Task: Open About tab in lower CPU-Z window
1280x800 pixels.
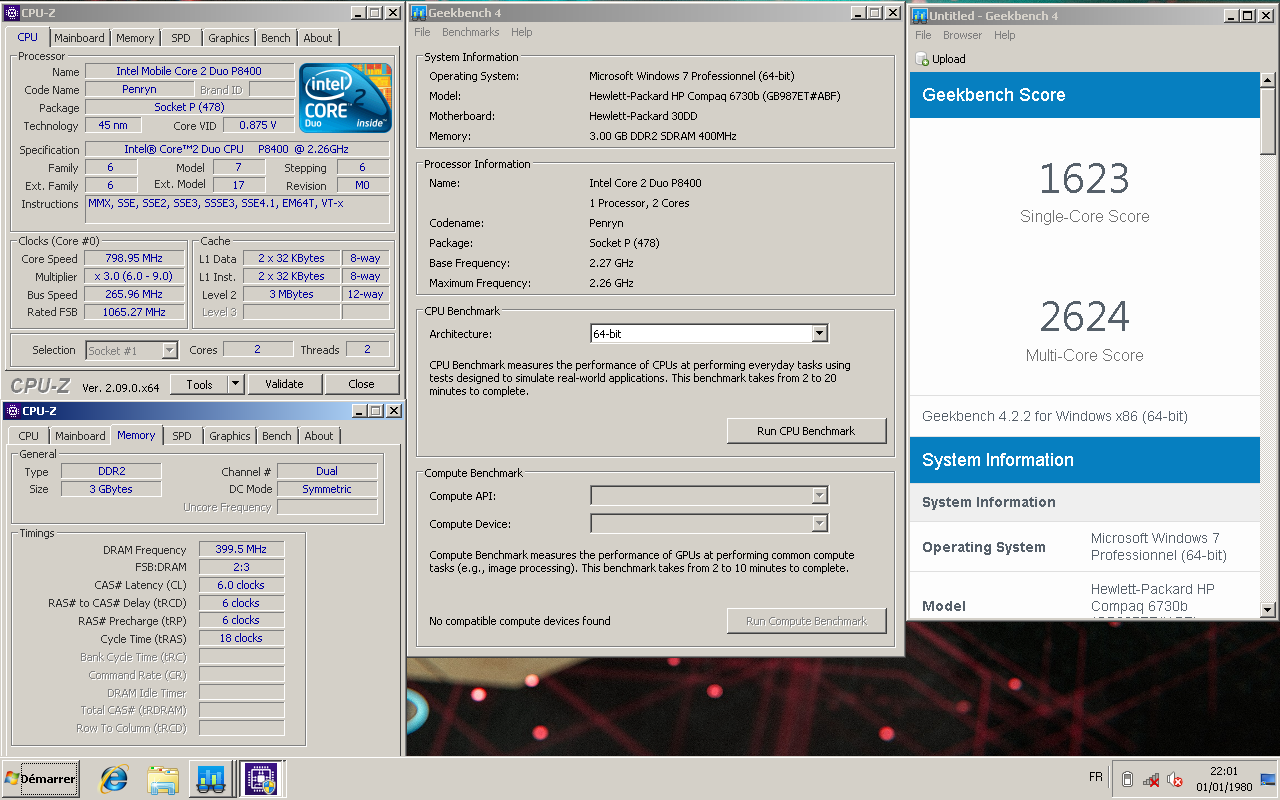Action: [x=319, y=436]
